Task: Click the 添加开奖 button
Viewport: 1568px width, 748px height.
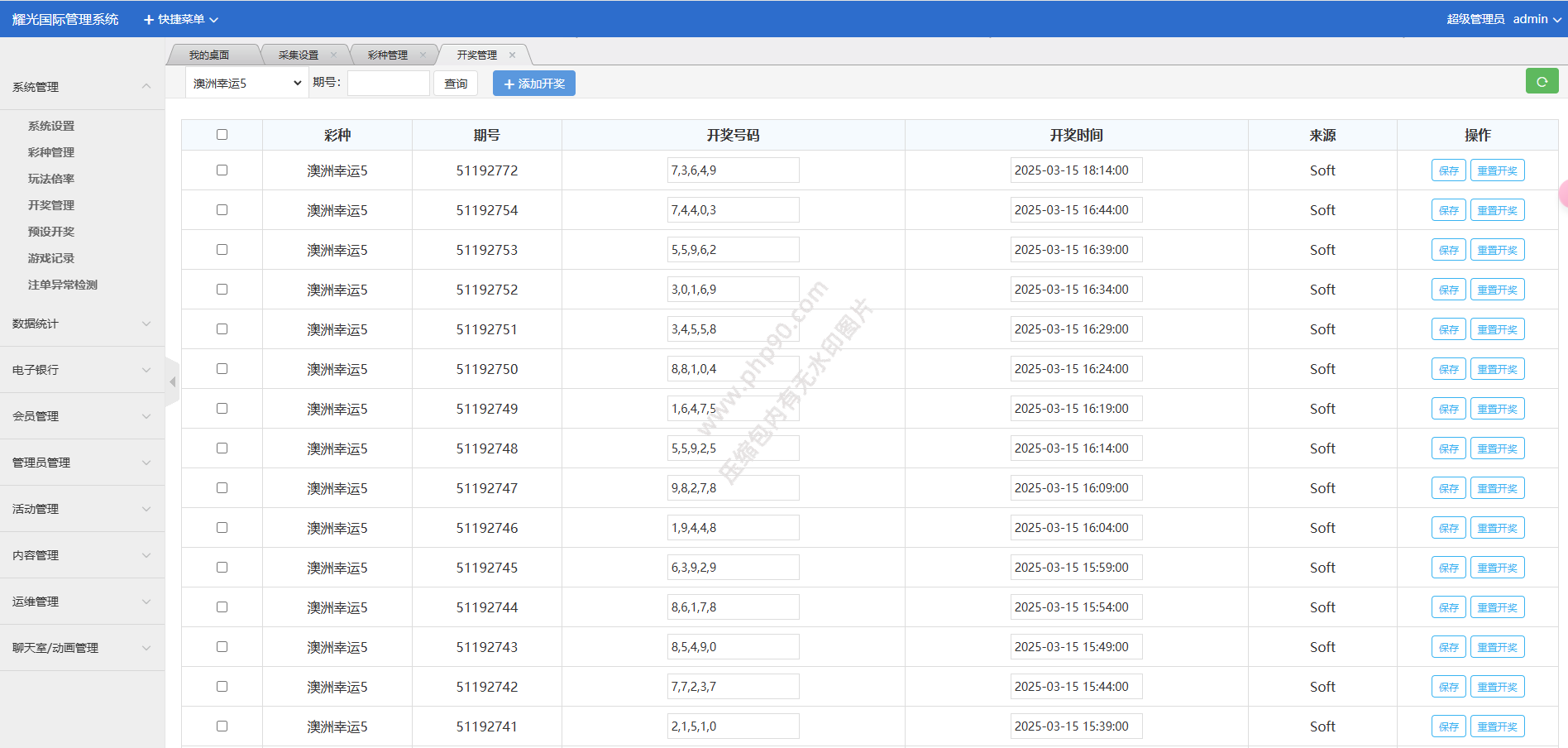Action: pyautogui.click(x=533, y=84)
